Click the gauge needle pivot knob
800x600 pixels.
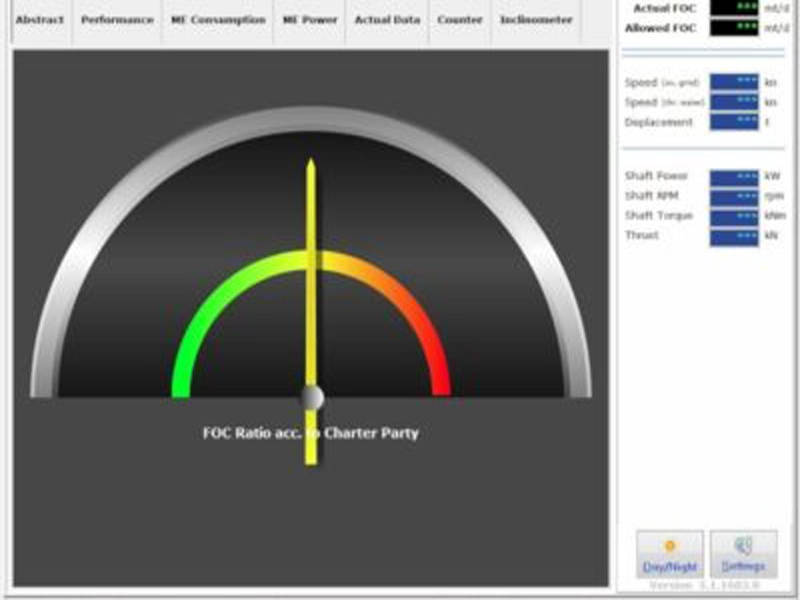coord(312,397)
